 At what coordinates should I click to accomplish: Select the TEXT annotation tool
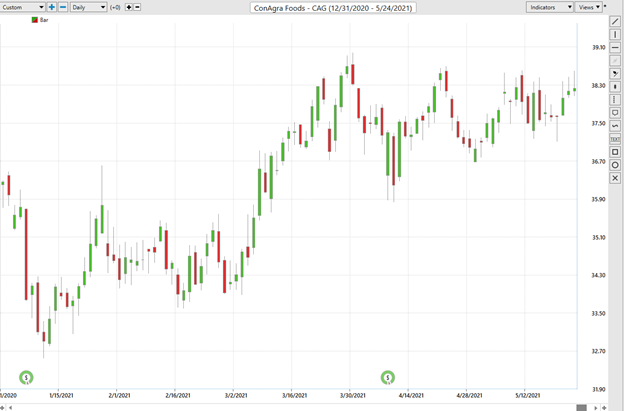point(615,139)
